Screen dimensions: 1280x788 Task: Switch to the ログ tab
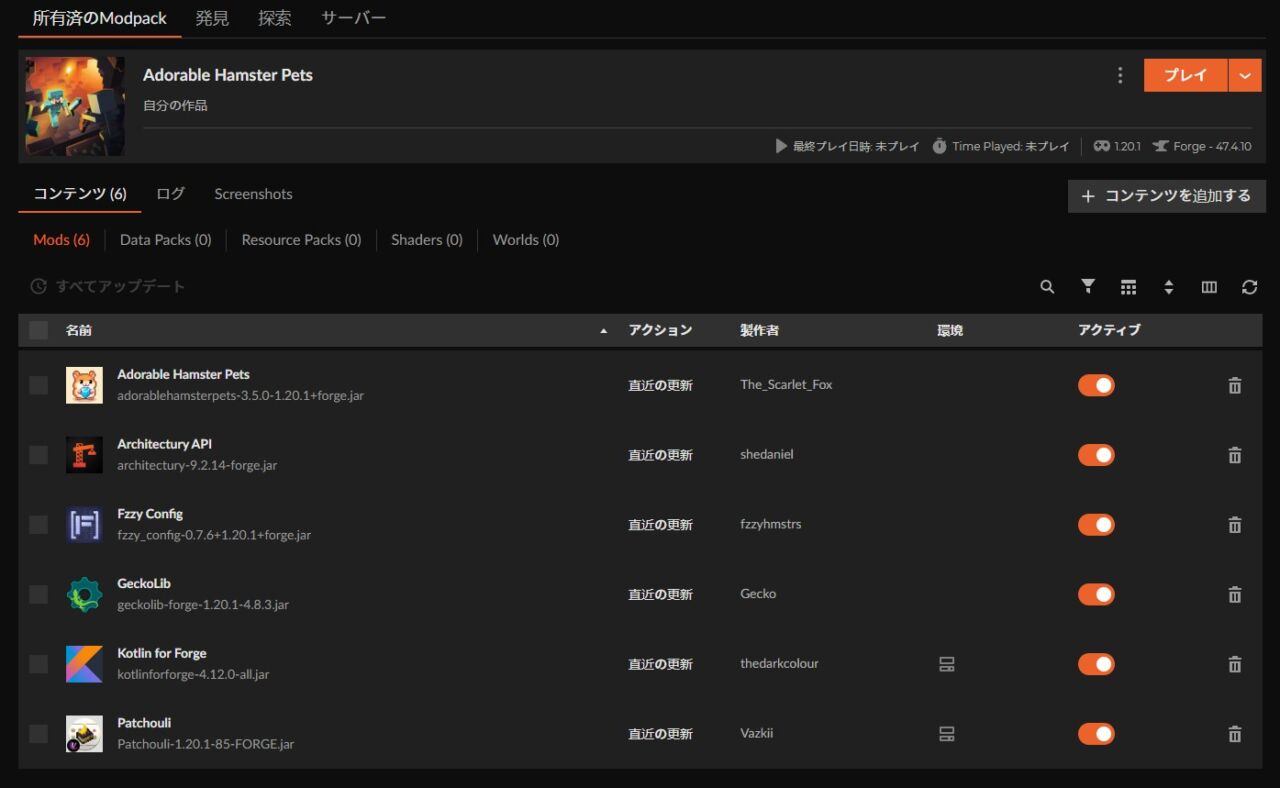(x=170, y=194)
